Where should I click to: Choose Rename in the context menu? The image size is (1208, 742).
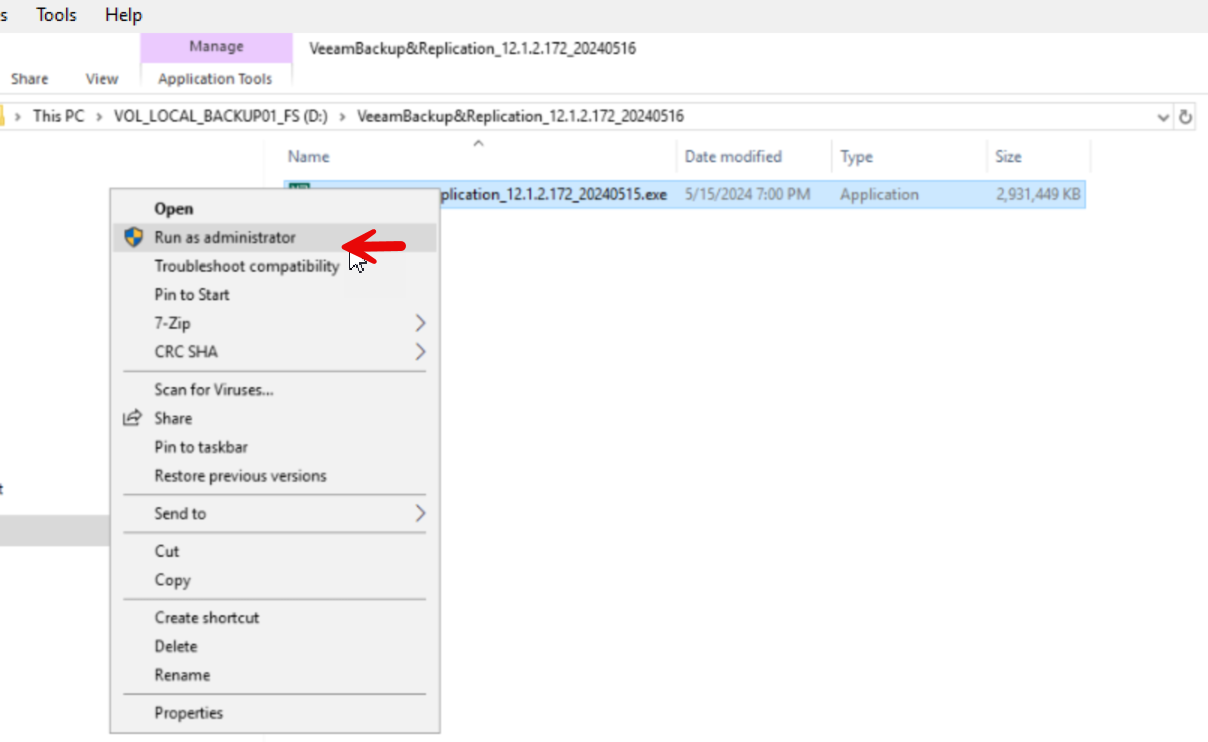click(x=274, y=675)
